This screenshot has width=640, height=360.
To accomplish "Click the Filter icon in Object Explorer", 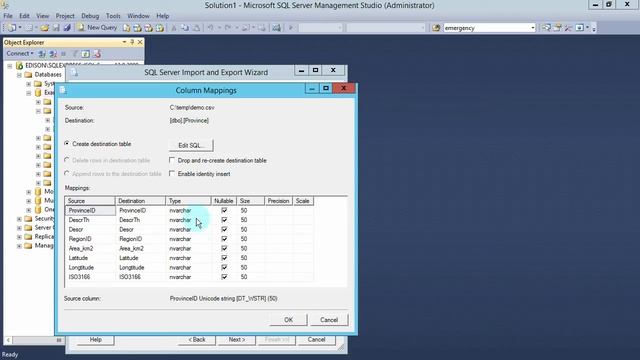I will [x=75, y=54].
